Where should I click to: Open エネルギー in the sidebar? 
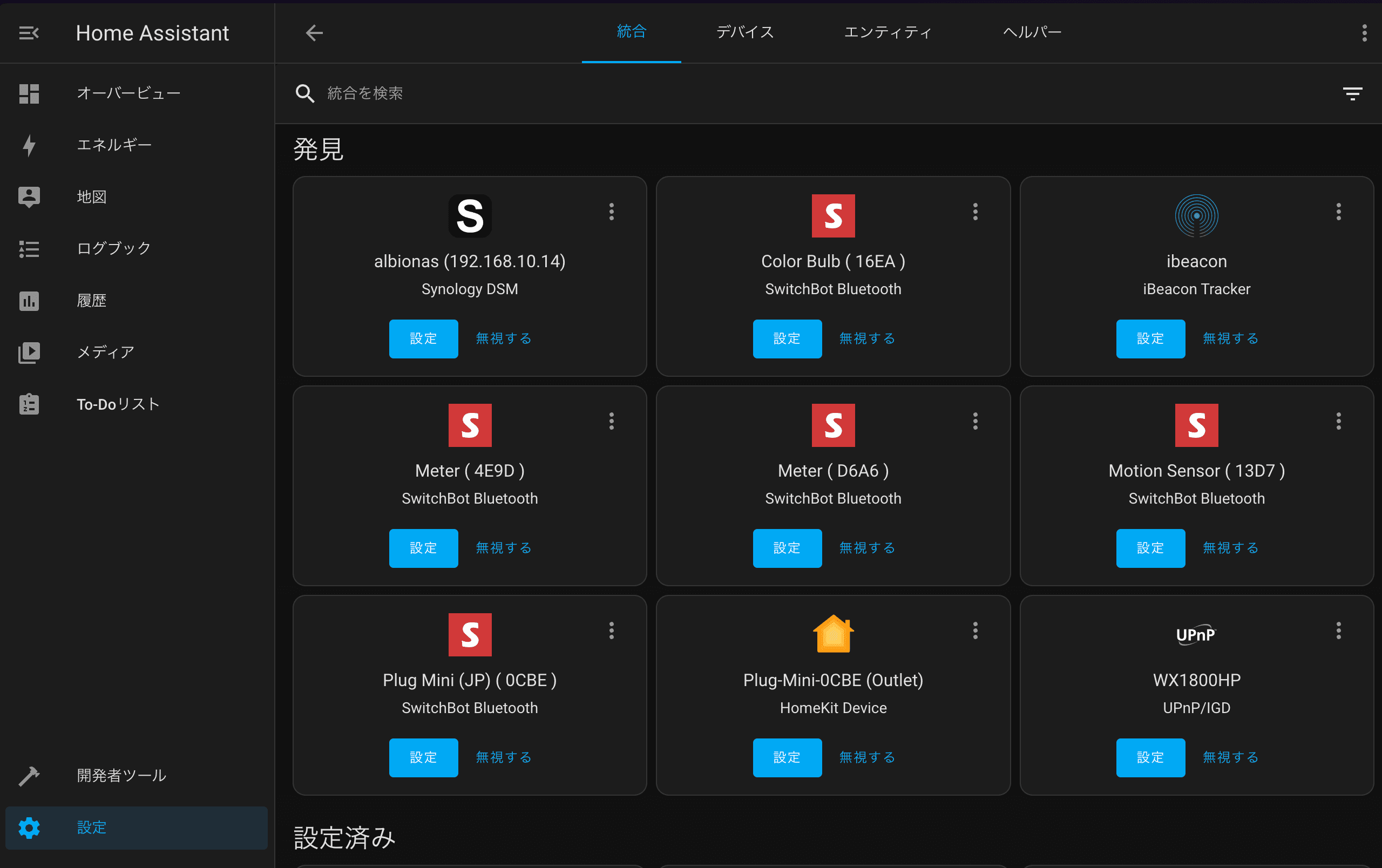click(137, 145)
